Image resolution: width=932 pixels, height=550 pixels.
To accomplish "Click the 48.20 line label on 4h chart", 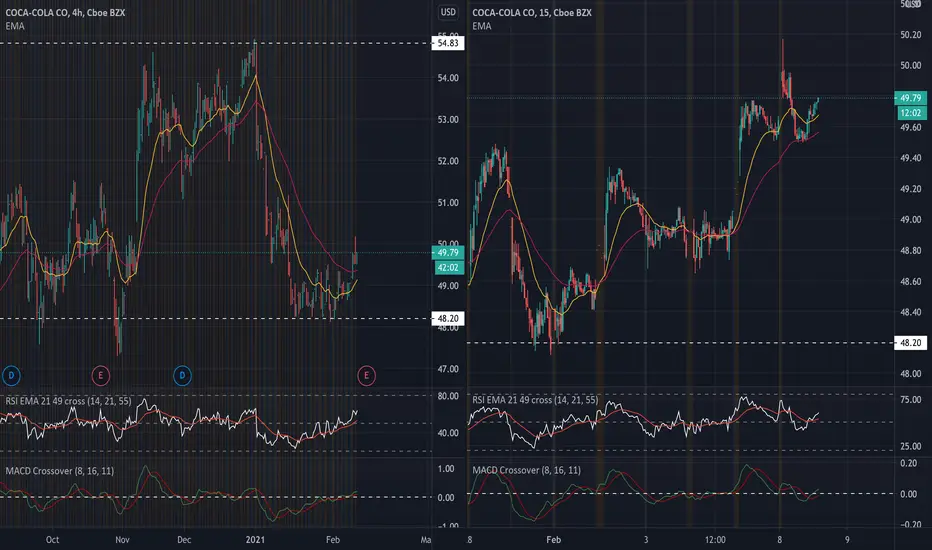I will click(x=448, y=319).
